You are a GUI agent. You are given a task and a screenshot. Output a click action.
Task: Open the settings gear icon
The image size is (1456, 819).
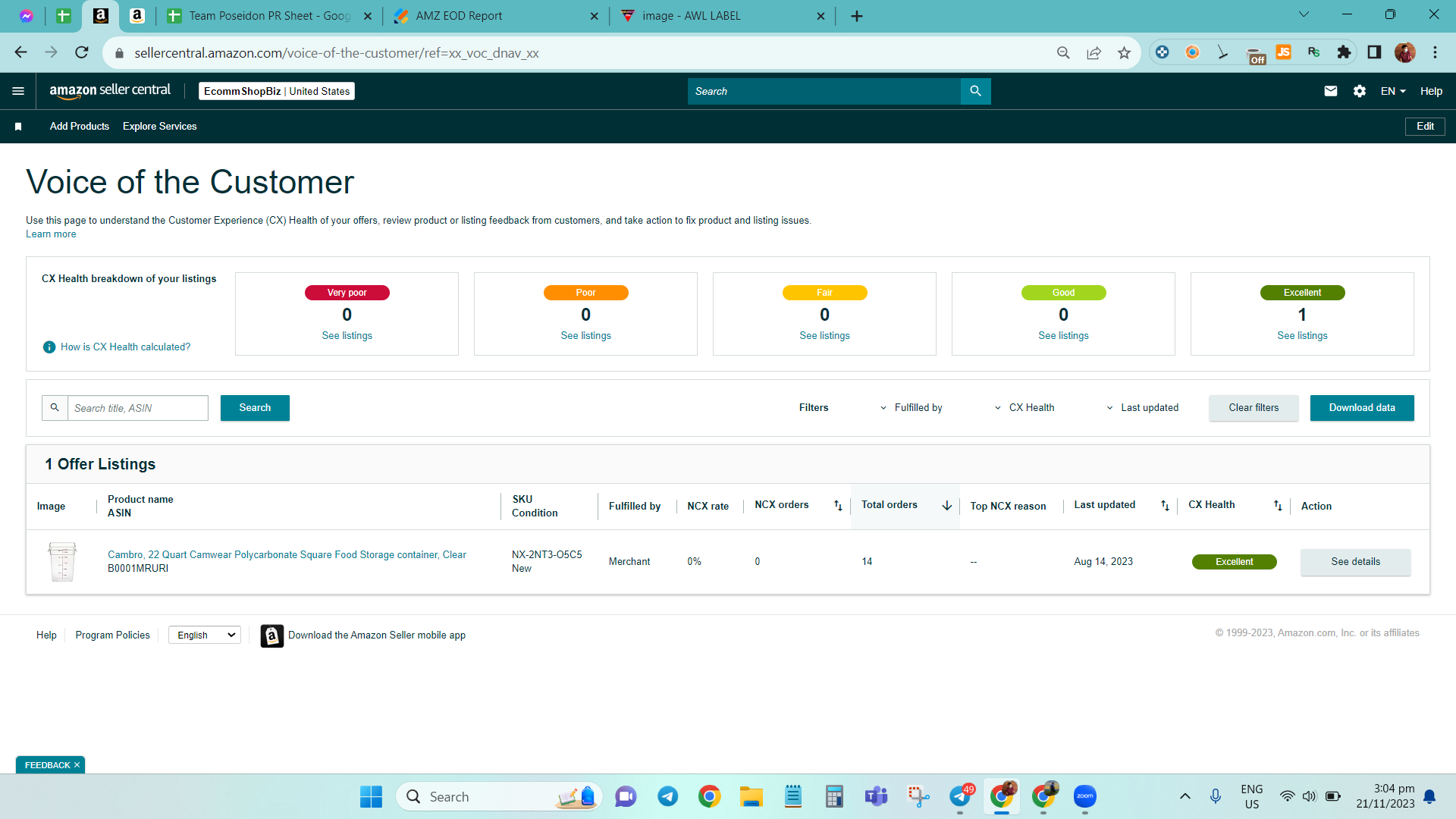tap(1360, 91)
